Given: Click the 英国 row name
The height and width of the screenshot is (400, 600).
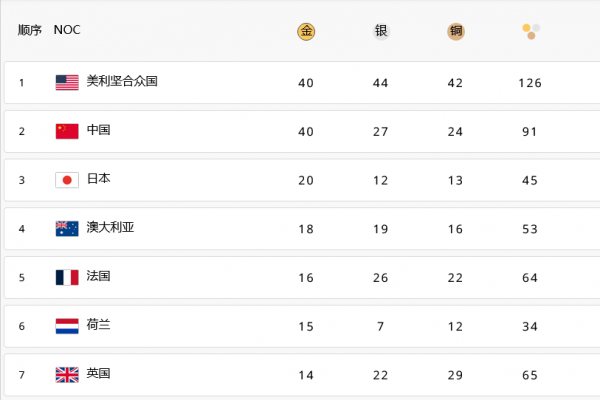Looking at the screenshot, I should coord(98,375).
